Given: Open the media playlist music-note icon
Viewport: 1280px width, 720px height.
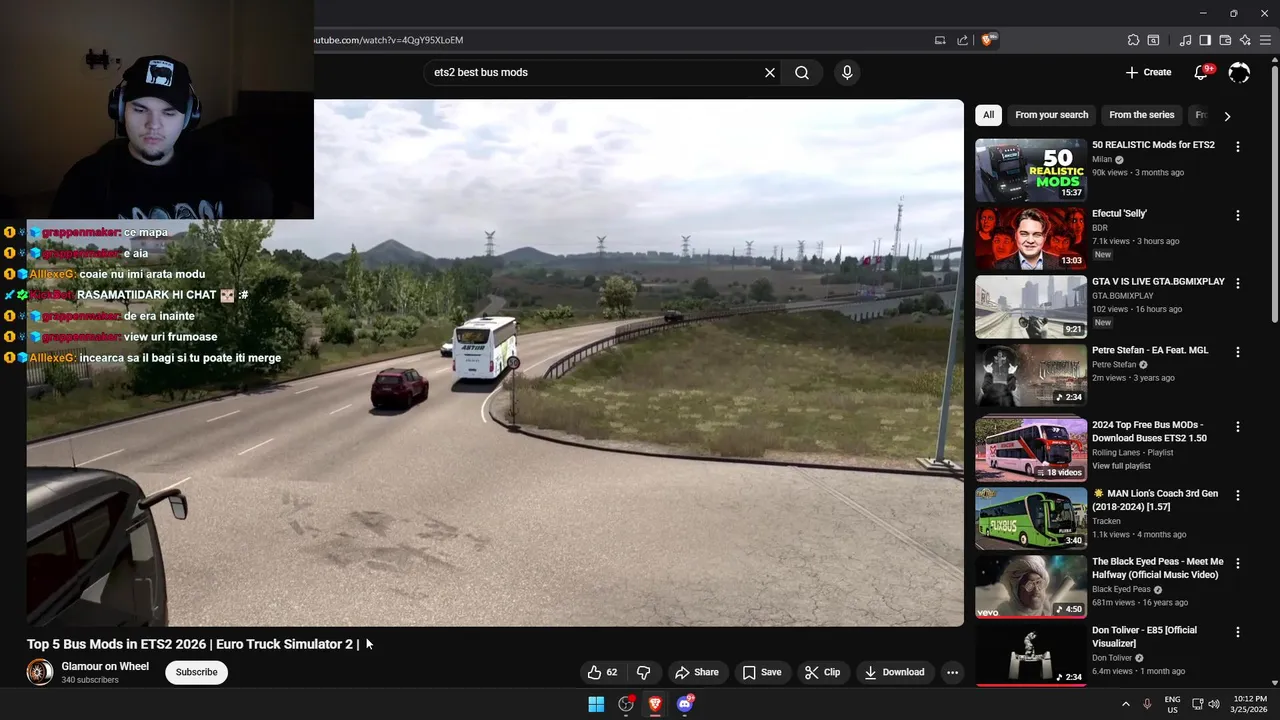Looking at the screenshot, I should [1185, 40].
